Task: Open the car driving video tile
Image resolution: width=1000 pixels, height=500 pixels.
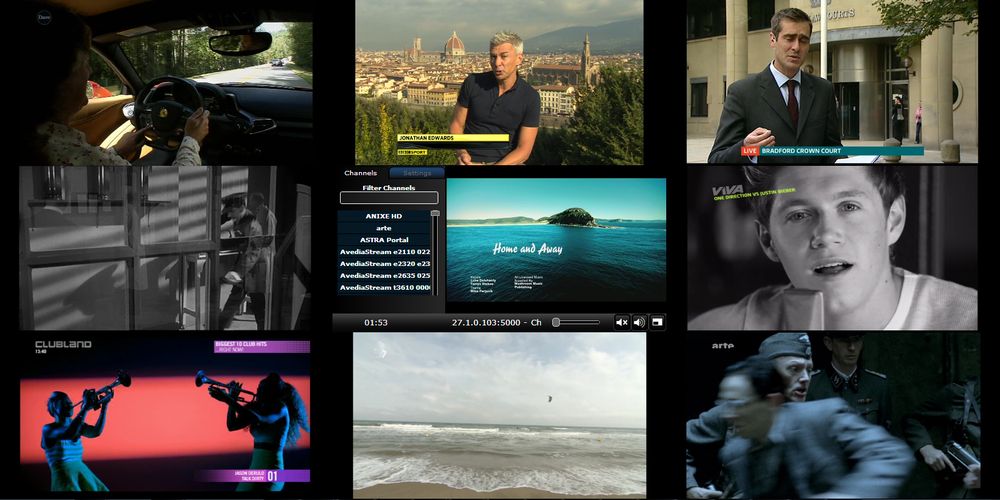Action: (166, 82)
